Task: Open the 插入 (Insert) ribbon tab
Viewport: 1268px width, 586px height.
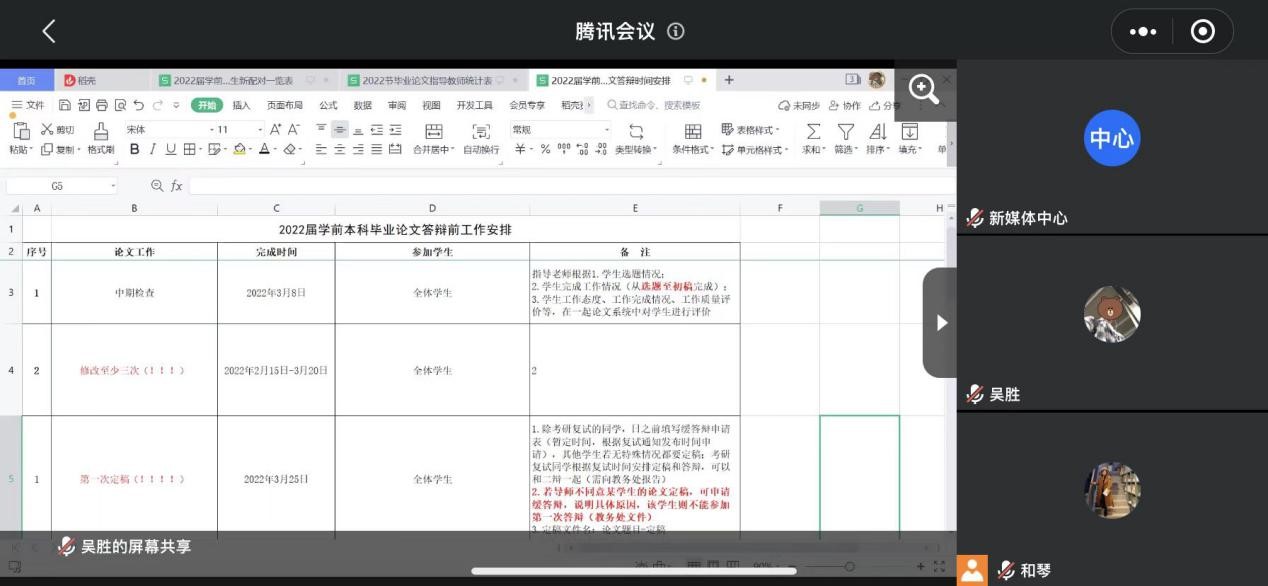Action: pyautogui.click(x=241, y=105)
